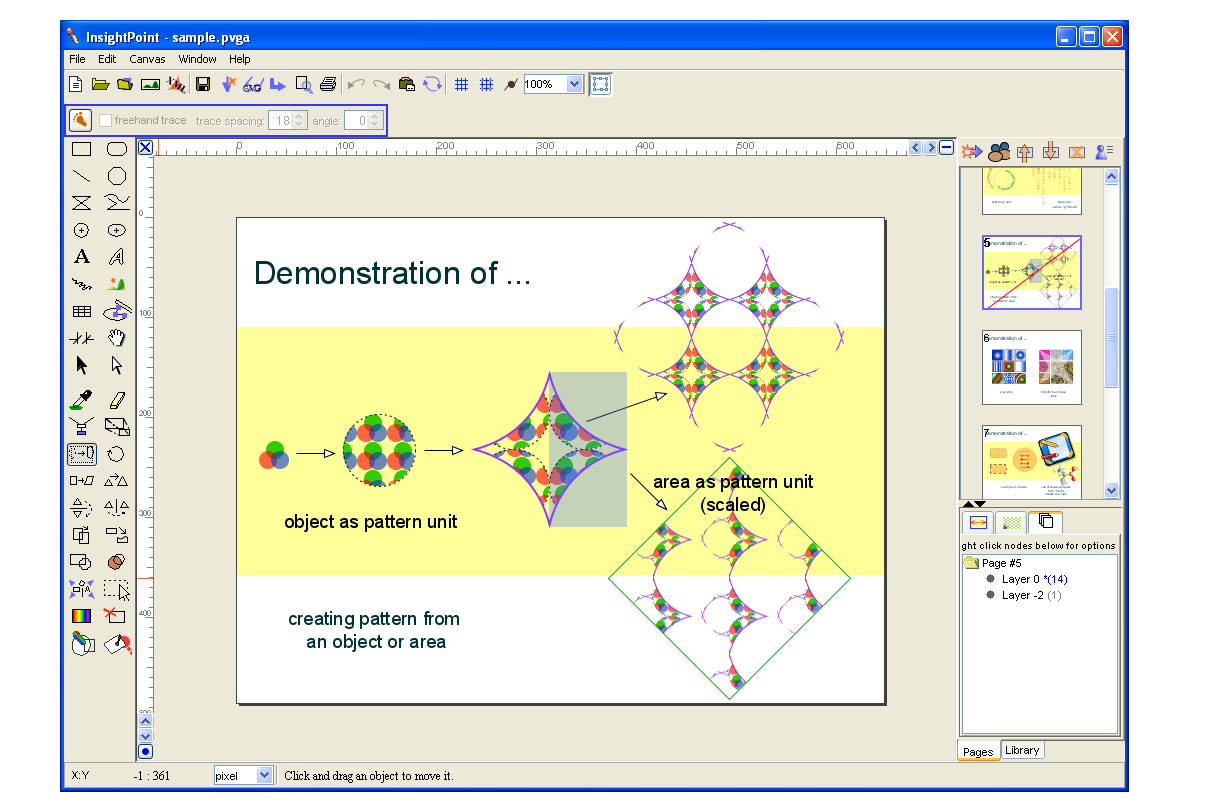
Task: Expand the Page #5 tree node
Action: point(971,564)
